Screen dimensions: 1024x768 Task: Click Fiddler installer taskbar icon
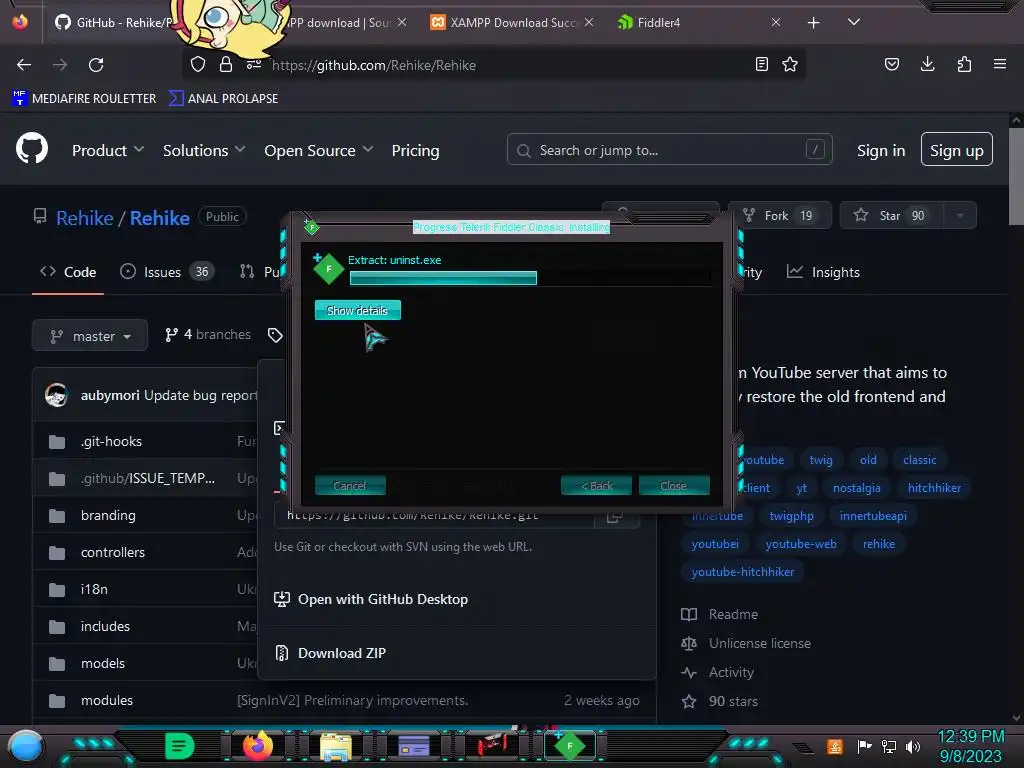(x=569, y=746)
